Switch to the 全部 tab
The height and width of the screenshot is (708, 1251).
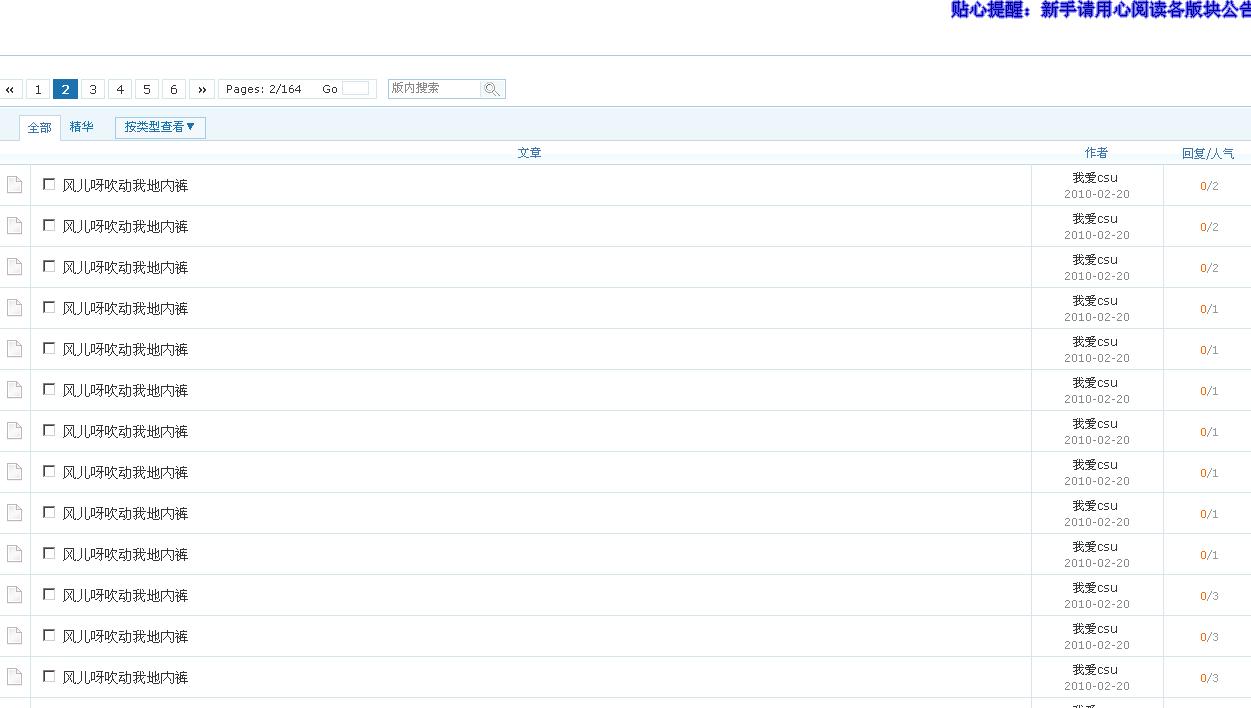pos(39,128)
